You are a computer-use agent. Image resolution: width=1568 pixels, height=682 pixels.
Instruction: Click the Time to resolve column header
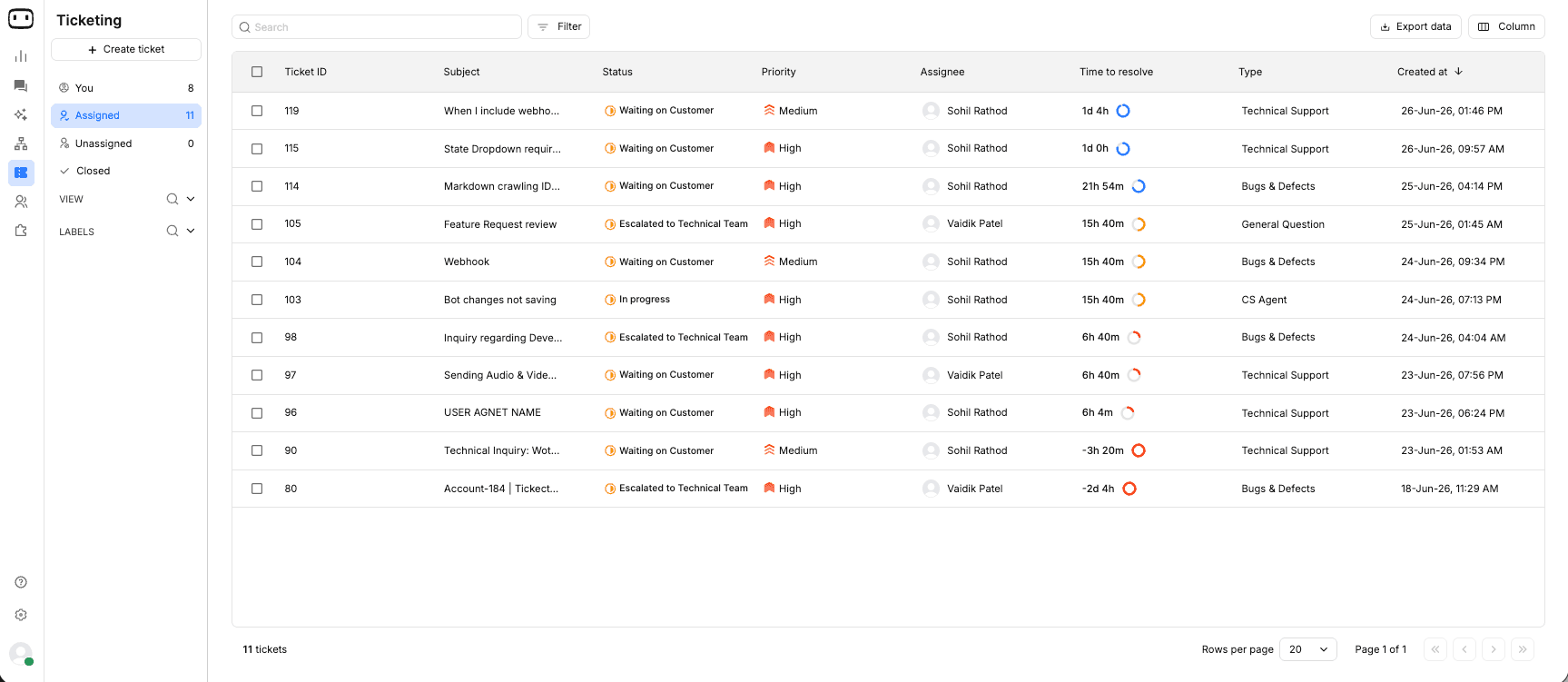[1116, 72]
